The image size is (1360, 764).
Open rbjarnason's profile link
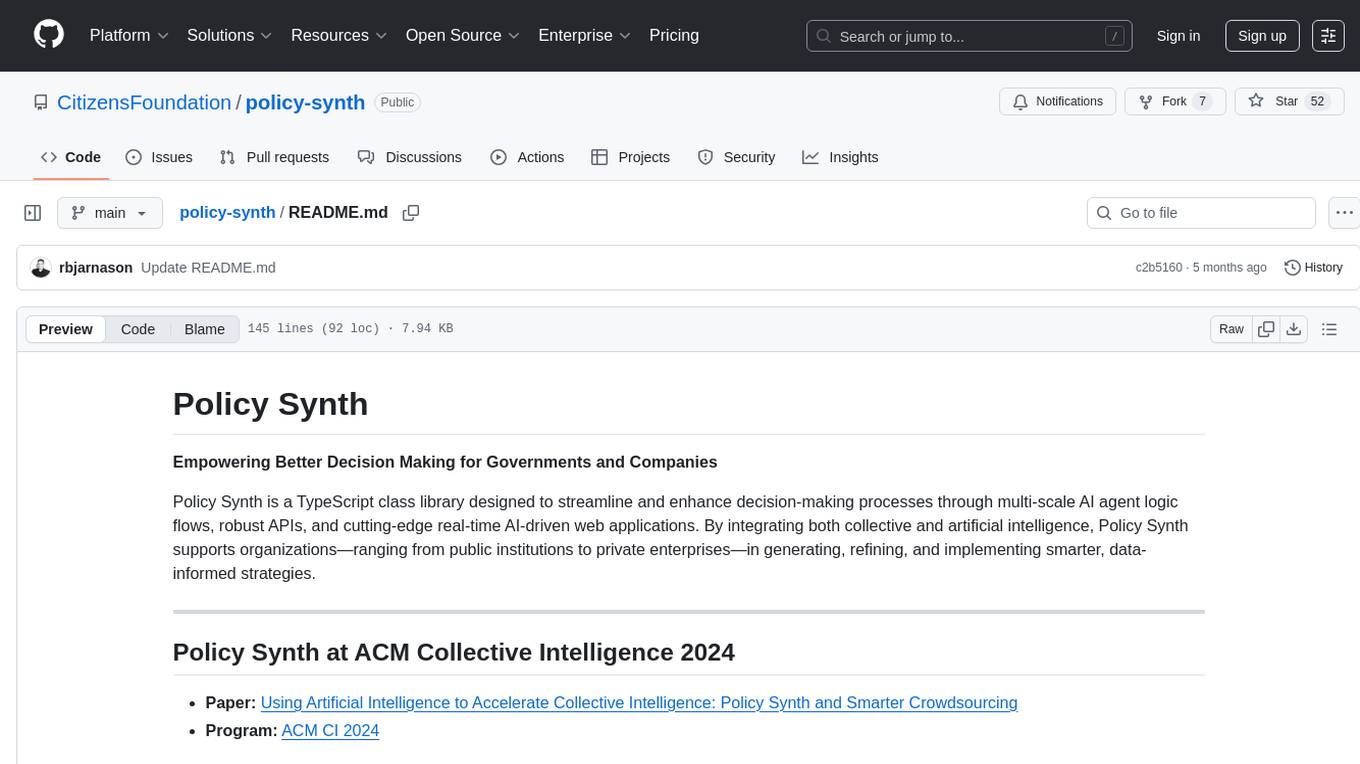click(96, 267)
